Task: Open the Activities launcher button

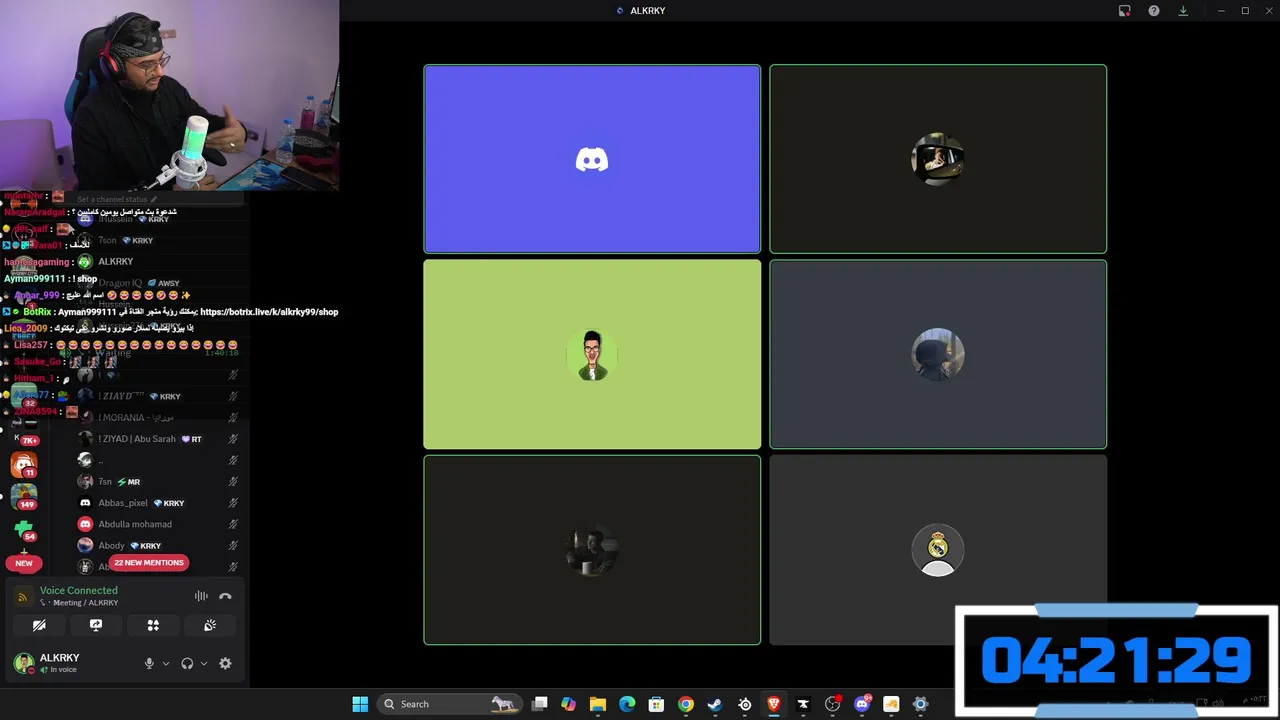Action: [x=153, y=625]
